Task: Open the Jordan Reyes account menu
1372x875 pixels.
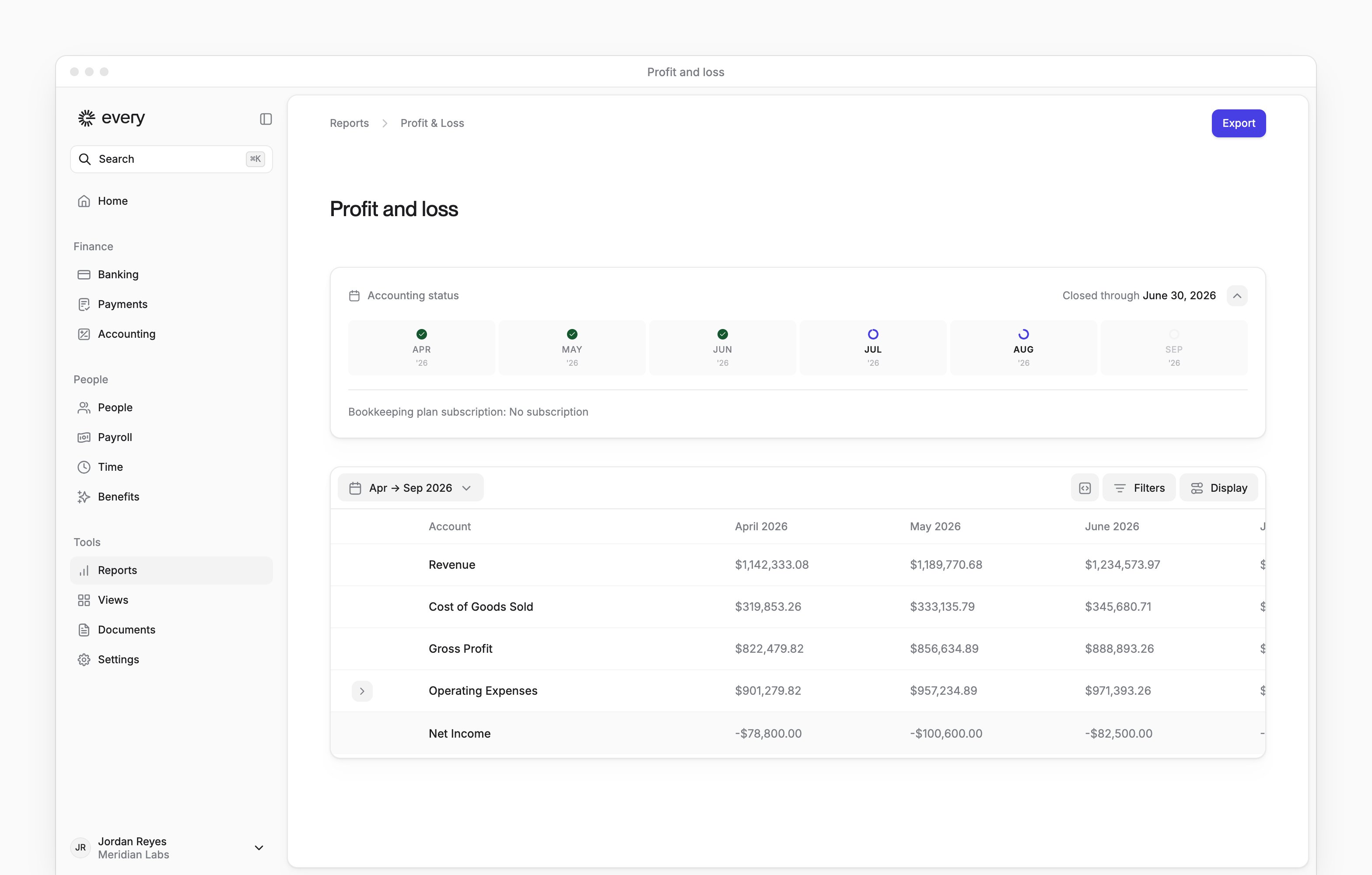Action: [171, 848]
